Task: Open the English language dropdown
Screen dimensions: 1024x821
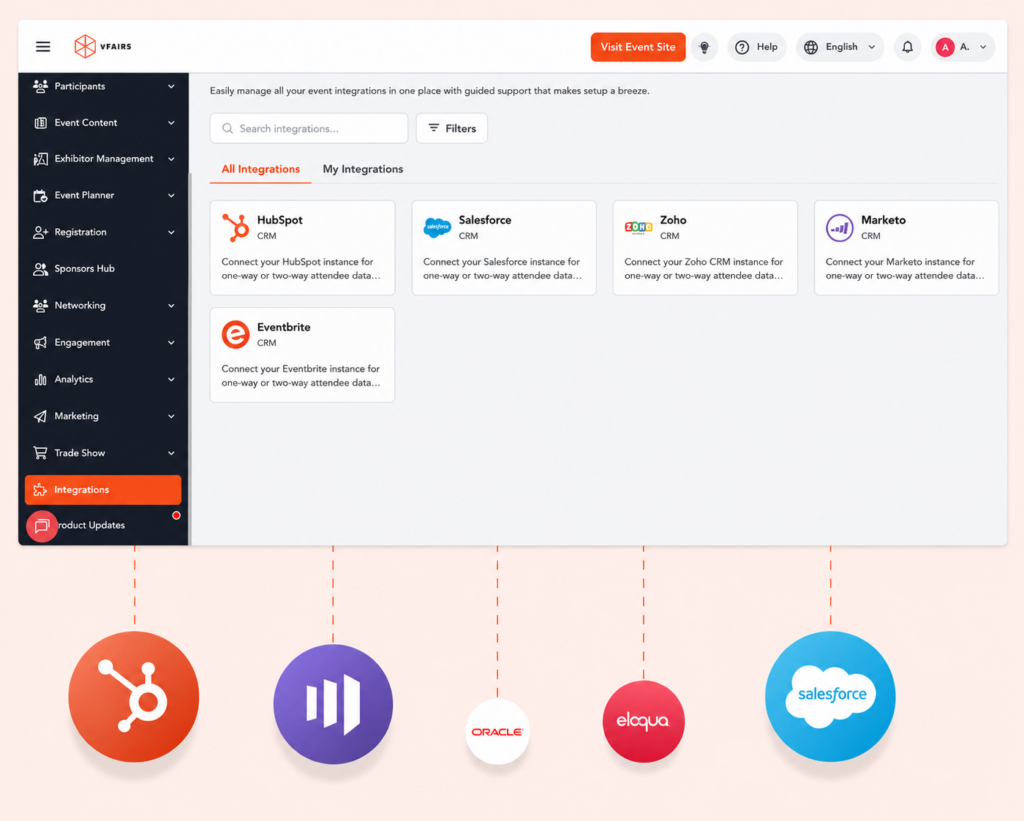Action: tap(840, 47)
